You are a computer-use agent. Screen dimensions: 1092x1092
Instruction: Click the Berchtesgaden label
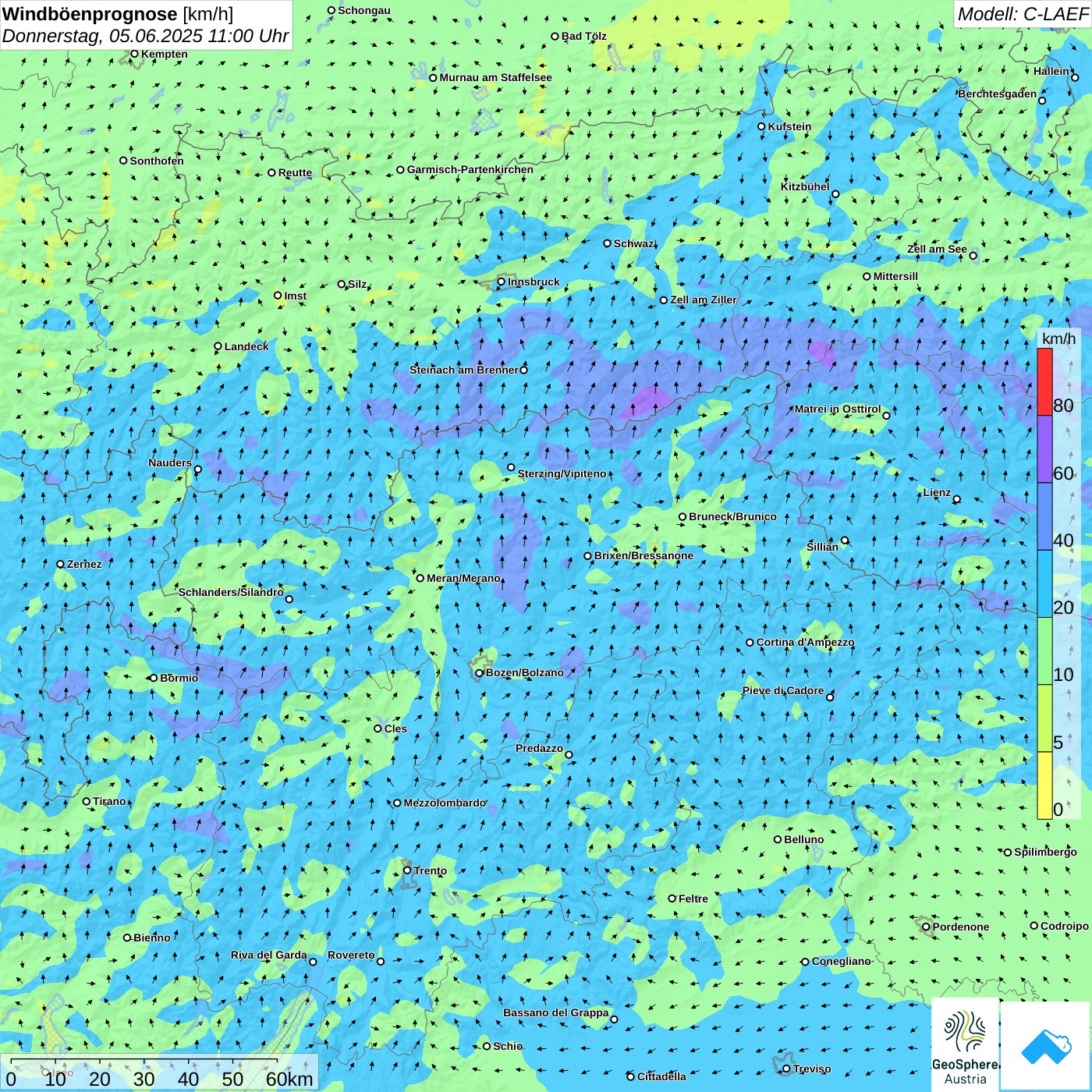pyautogui.click(x=998, y=94)
